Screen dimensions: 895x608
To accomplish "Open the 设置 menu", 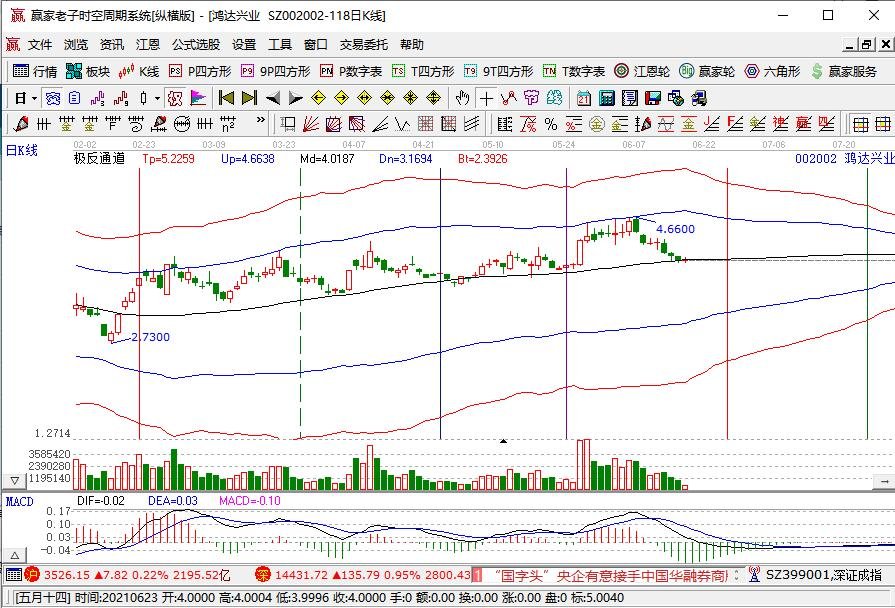I will (244, 45).
